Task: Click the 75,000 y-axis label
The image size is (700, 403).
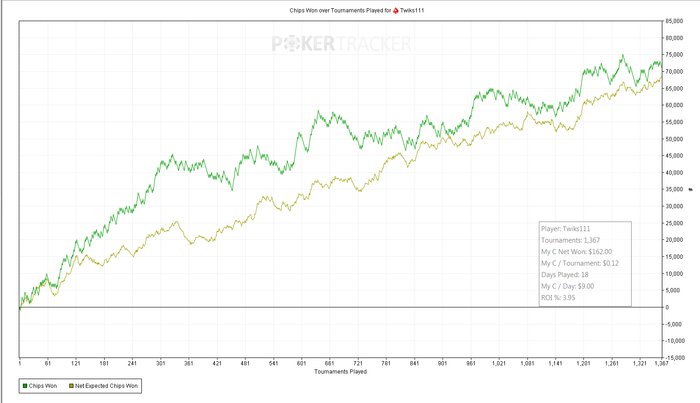Action: [674, 55]
